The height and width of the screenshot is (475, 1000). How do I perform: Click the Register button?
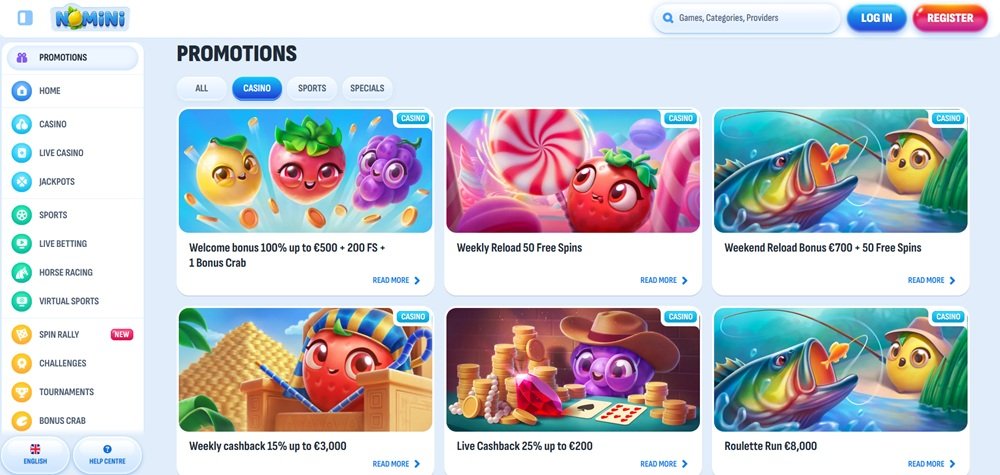950,18
